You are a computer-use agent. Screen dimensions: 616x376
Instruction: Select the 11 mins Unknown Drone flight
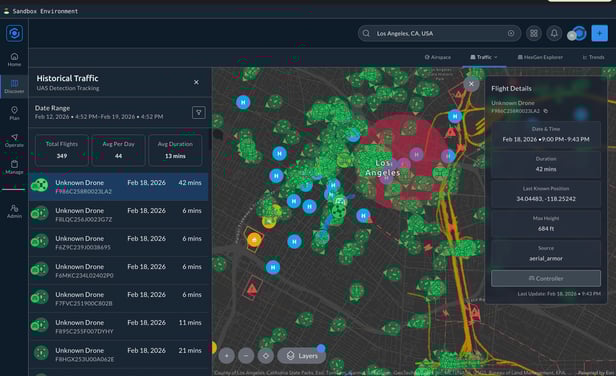[x=119, y=326]
